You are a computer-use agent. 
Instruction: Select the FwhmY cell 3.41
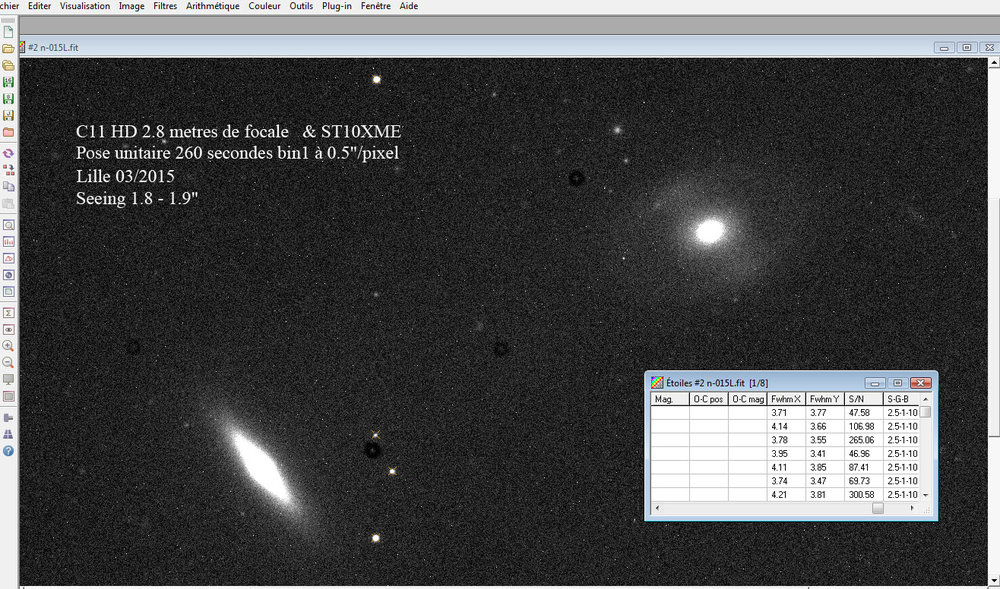coord(825,454)
